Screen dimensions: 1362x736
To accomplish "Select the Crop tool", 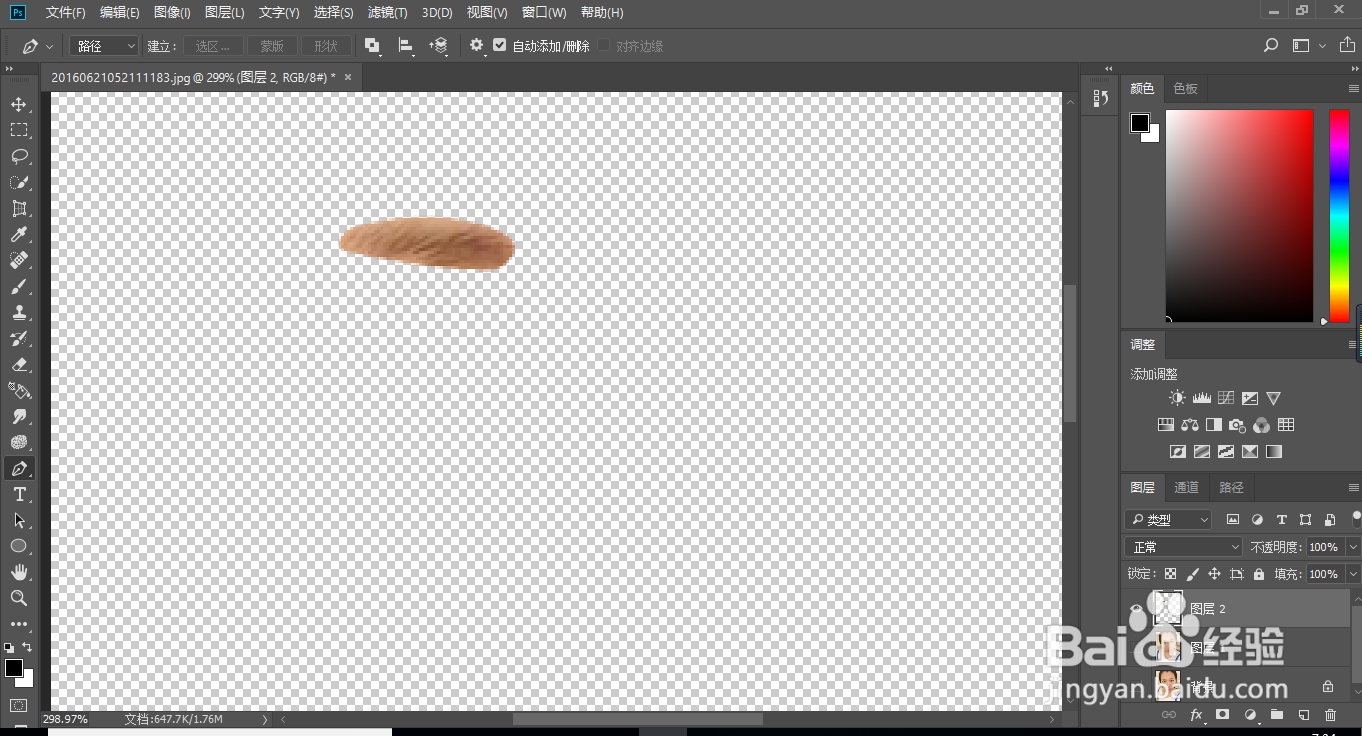I will (18, 209).
